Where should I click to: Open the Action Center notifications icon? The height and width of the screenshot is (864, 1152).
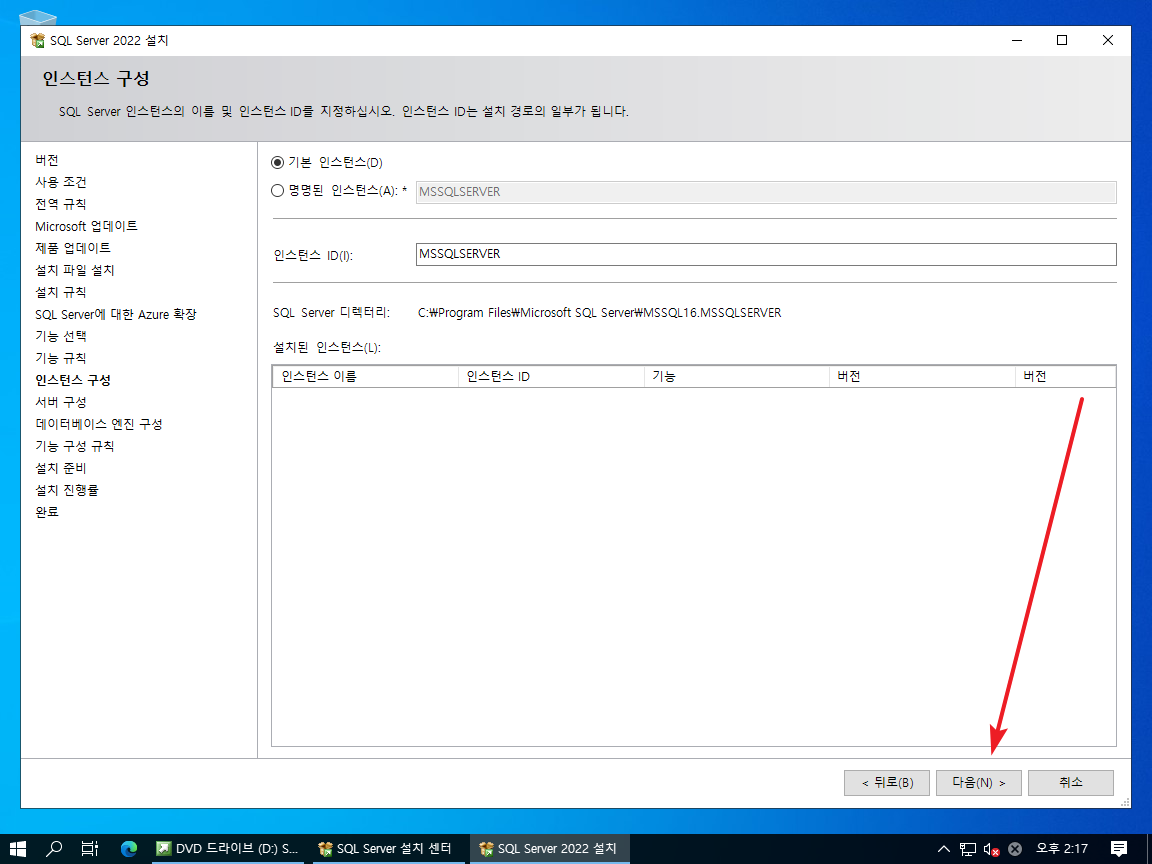(1119, 849)
